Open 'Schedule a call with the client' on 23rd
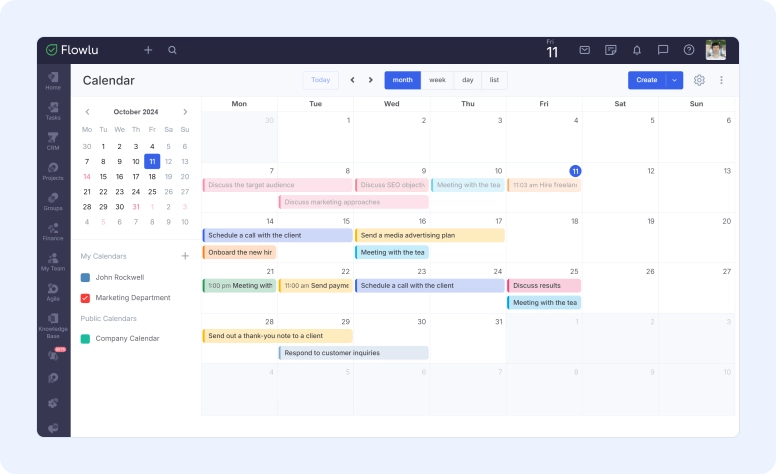 click(430, 285)
